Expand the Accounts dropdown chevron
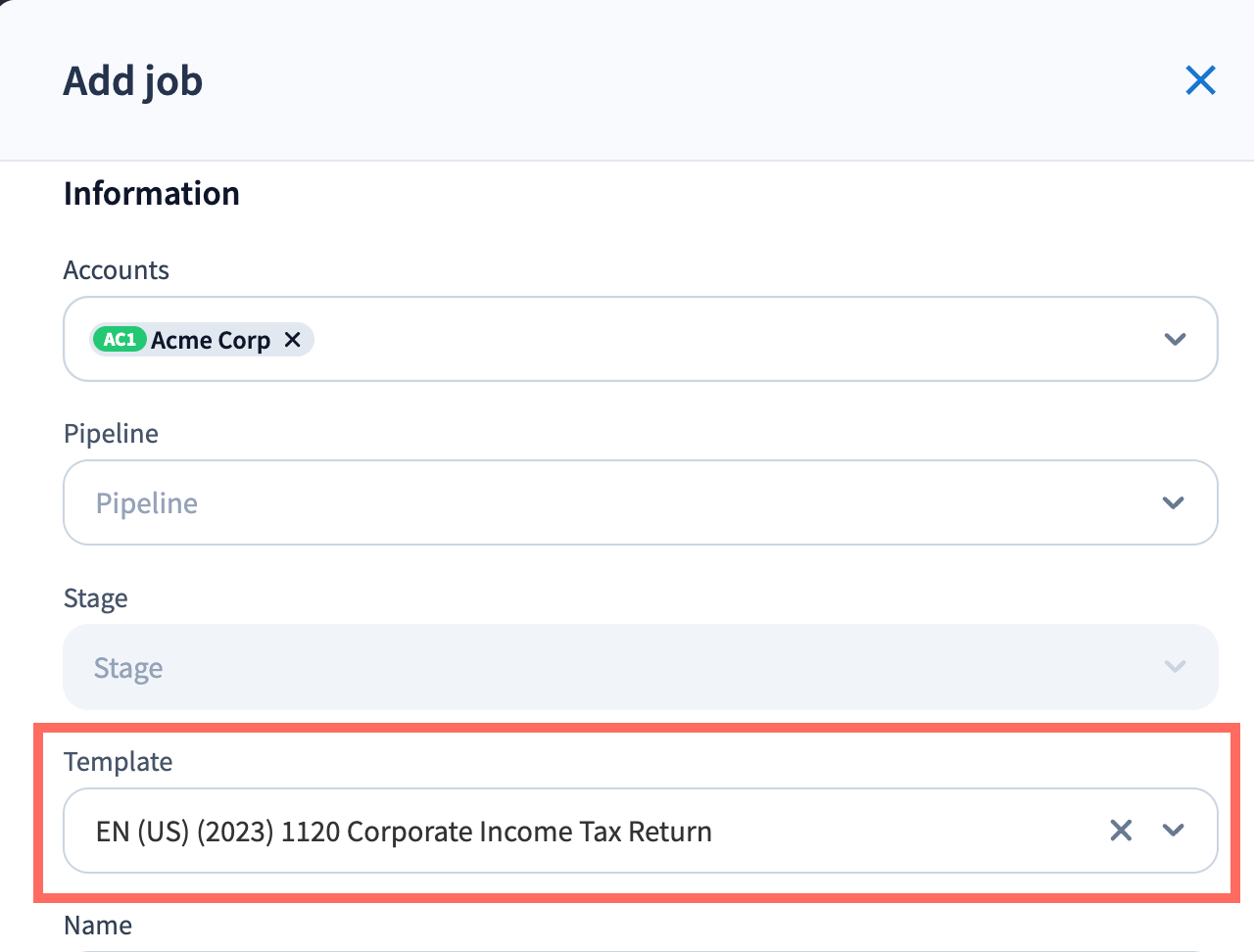 pyautogui.click(x=1175, y=339)
